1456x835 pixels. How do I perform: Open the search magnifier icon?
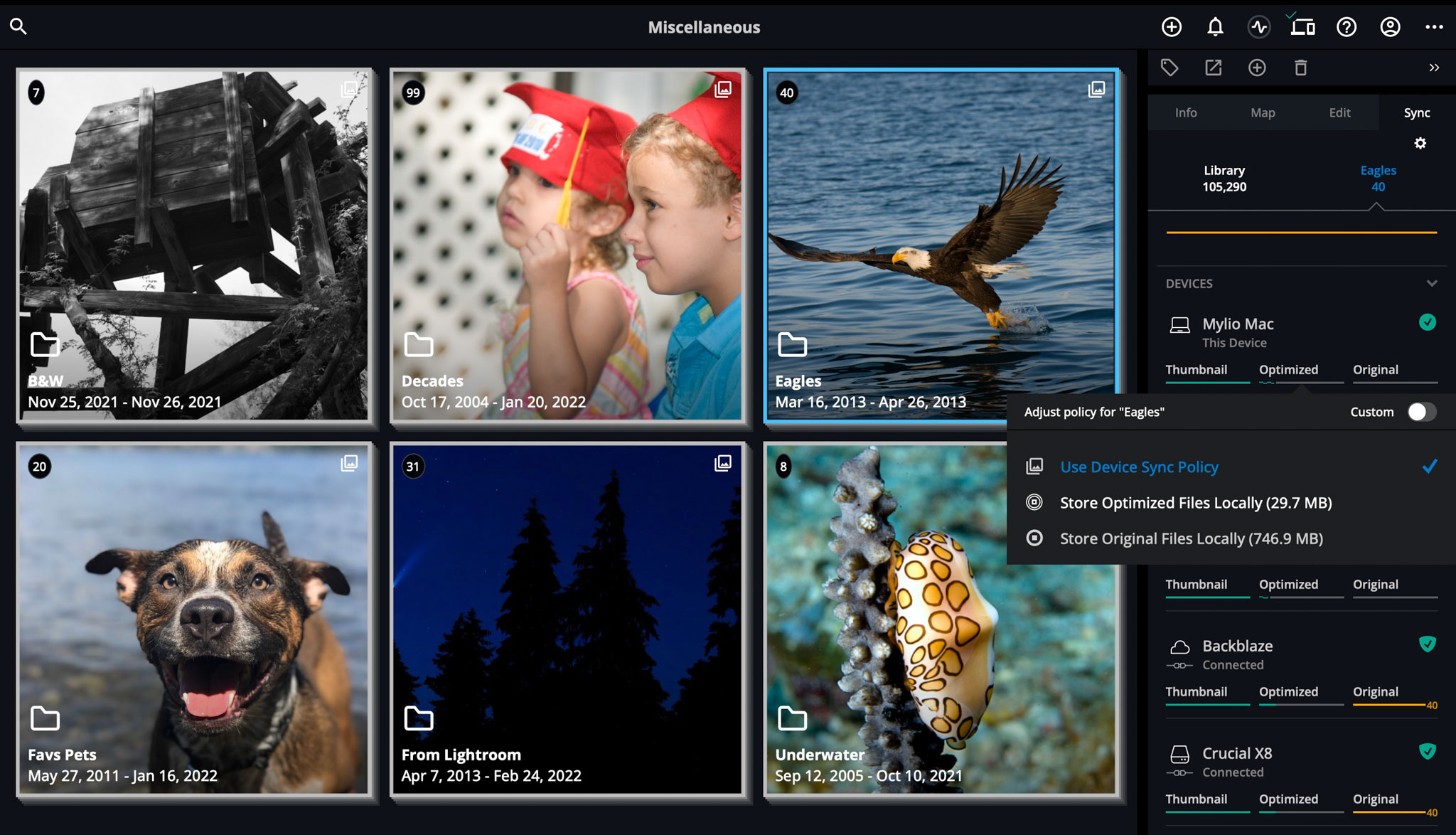(18, 26)
